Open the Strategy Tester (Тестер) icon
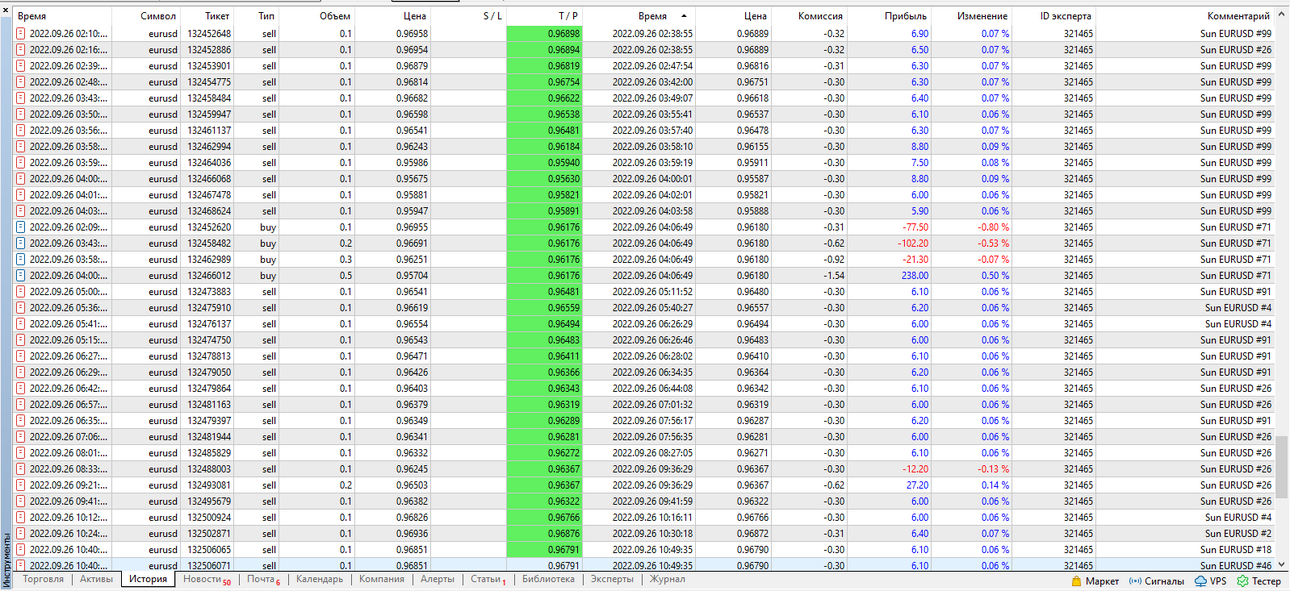Image resolution: width=1290 pixels, height=591 pixels. 1242,580
